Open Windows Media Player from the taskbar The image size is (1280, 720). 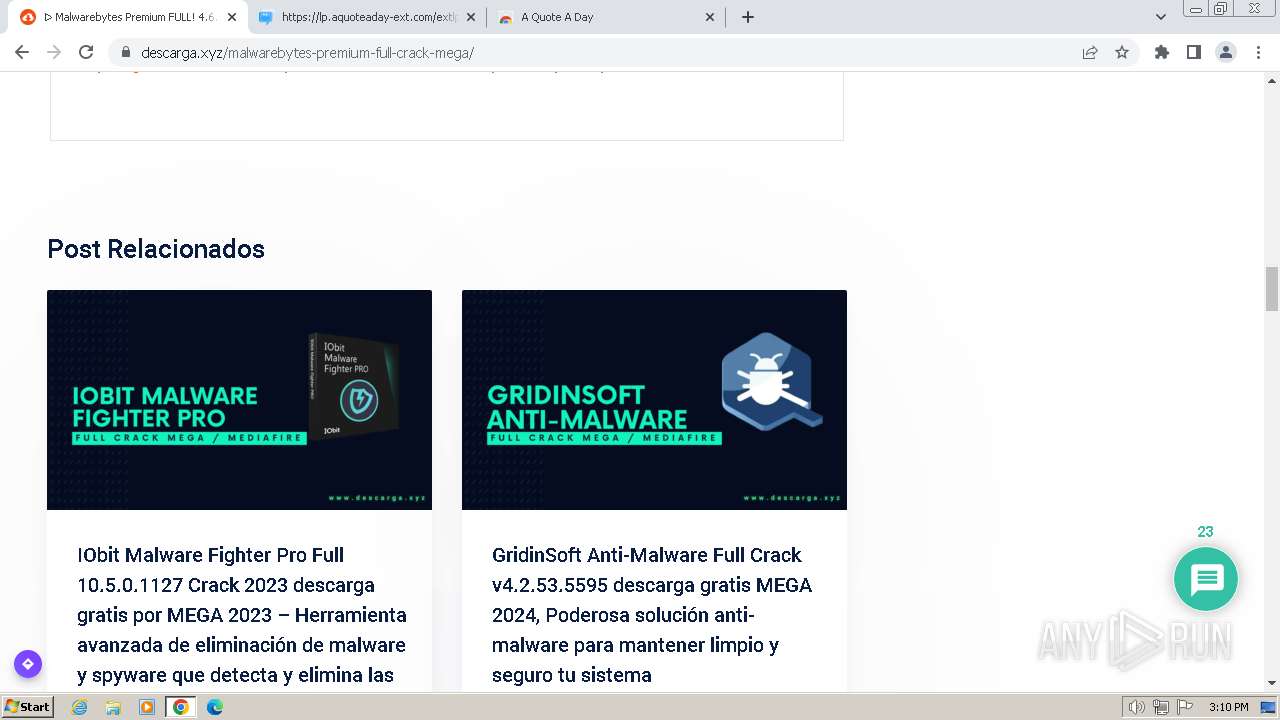147,707
